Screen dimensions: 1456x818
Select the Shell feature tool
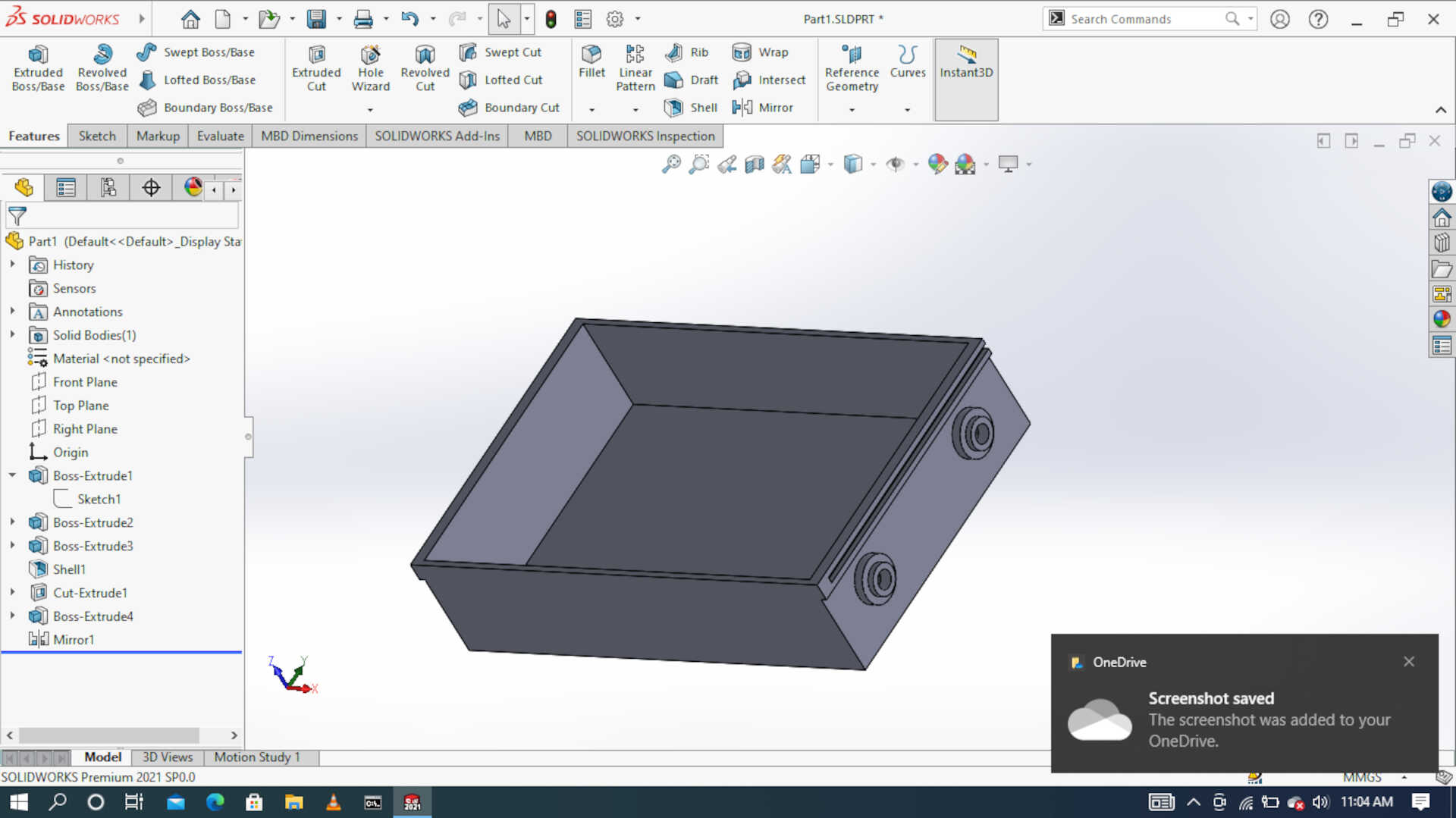[x=689, y=108]
